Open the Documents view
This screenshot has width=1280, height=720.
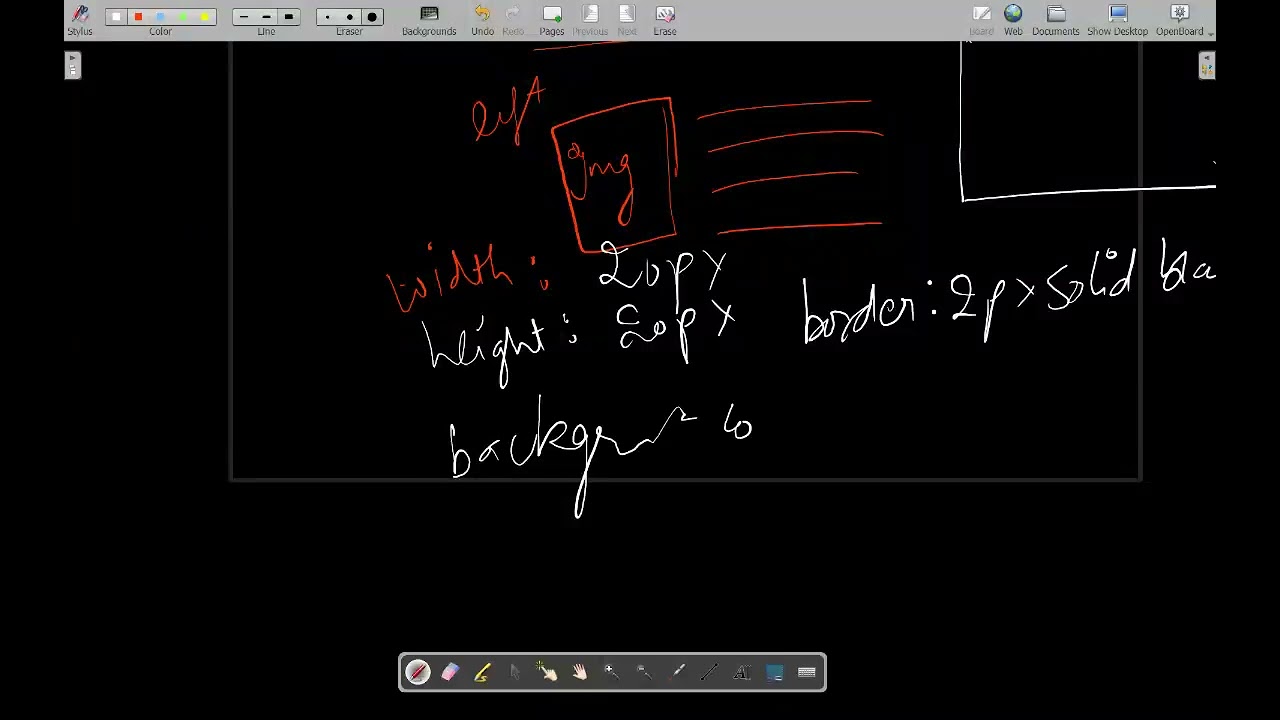(1056, 19)
